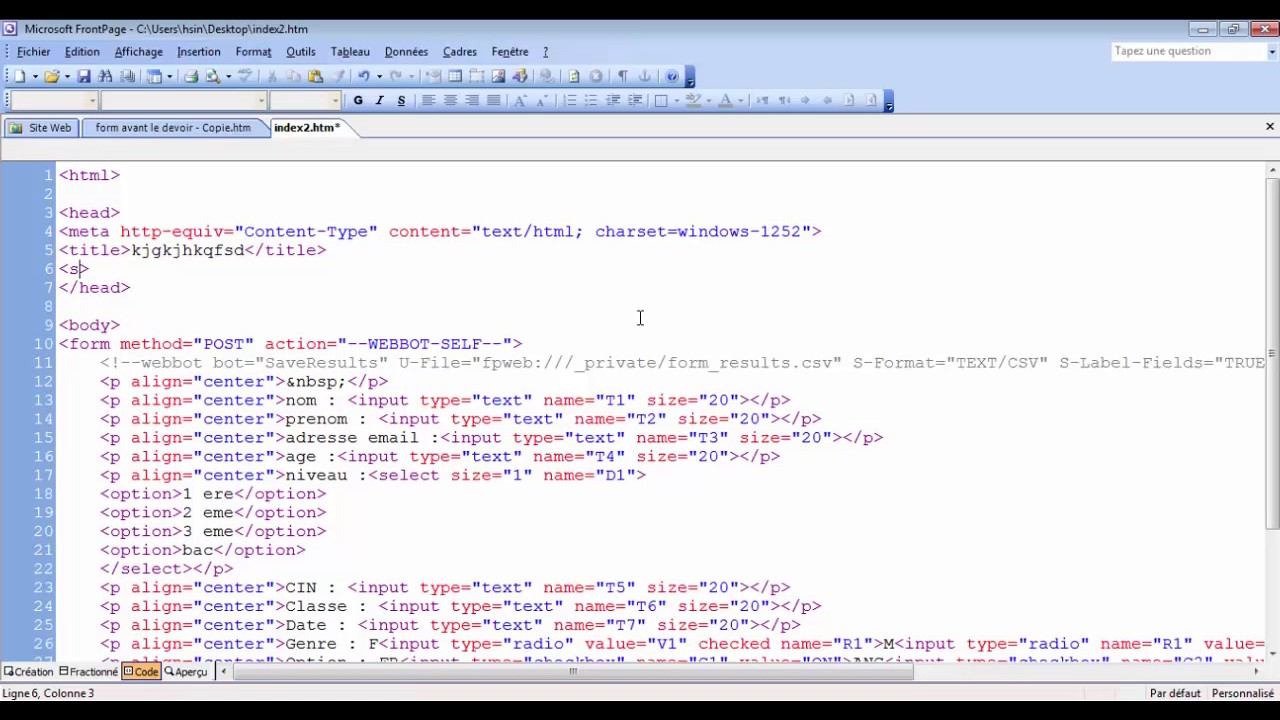This screenshot has height=720, width=1280.
Task: Click the Increase font size icon
Action: click(x=520, y=100)
